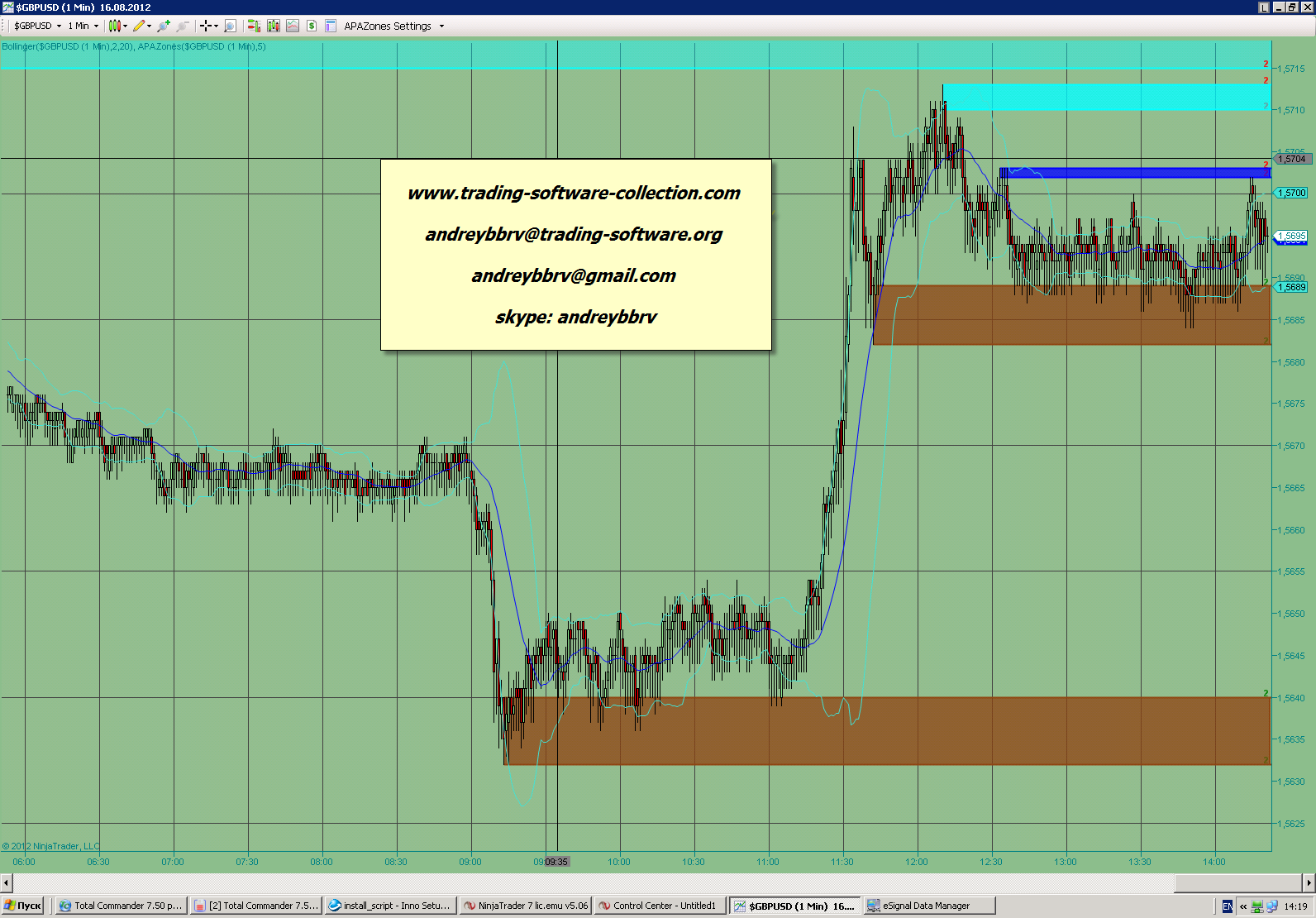Click the horizontal scrollbar right arrow
Viewport: 1316px width, 918px height.
click(1309, 883)
